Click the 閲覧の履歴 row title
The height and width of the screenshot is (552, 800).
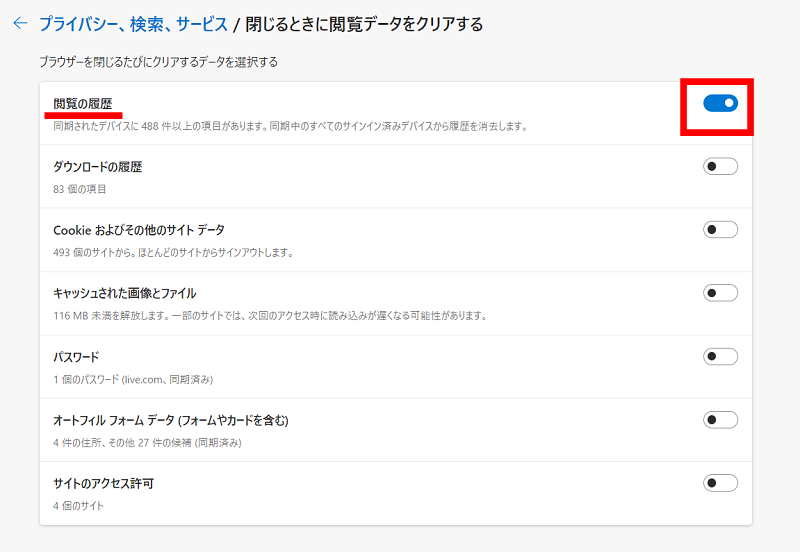point(83,104)
